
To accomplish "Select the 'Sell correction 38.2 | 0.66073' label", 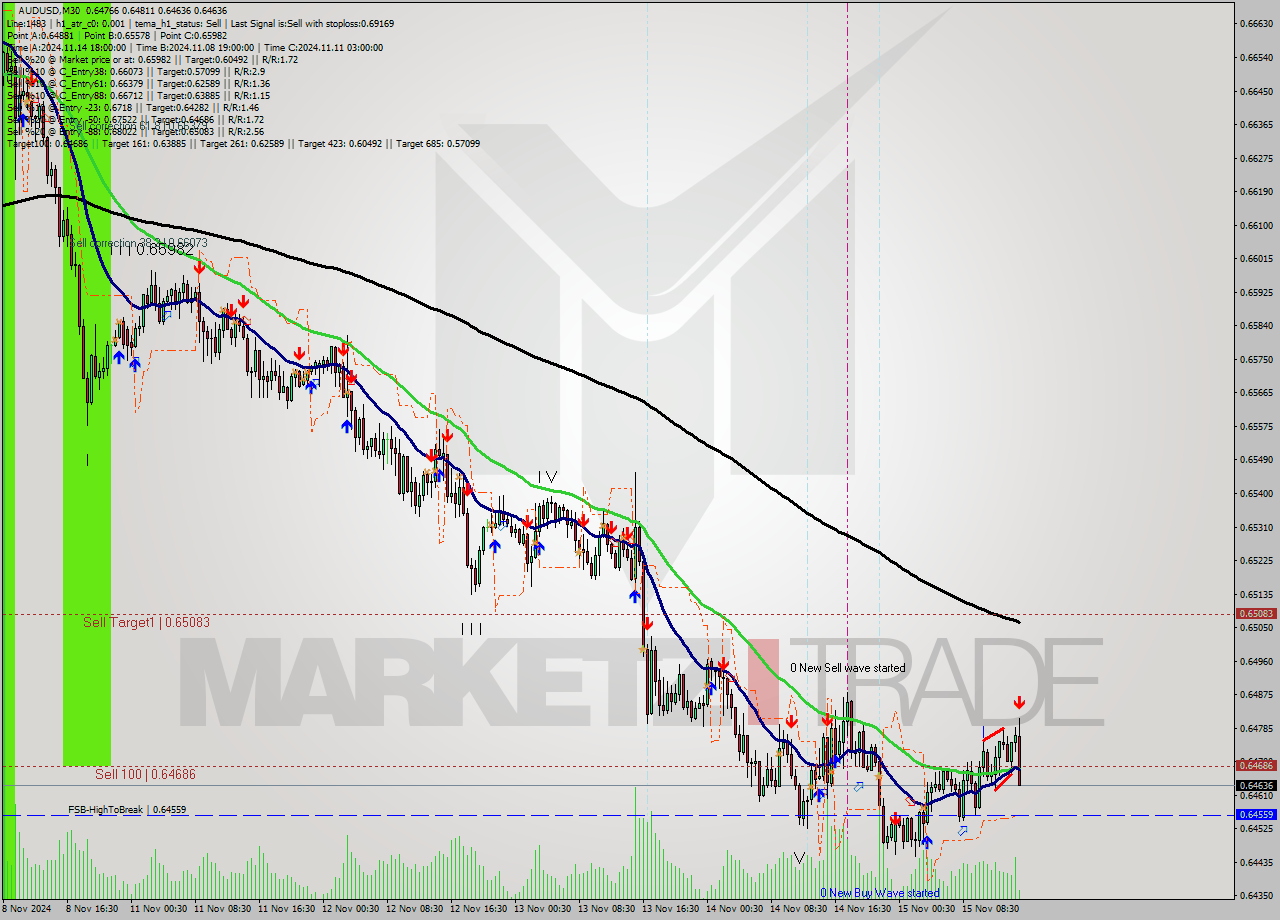I will 138,243.
